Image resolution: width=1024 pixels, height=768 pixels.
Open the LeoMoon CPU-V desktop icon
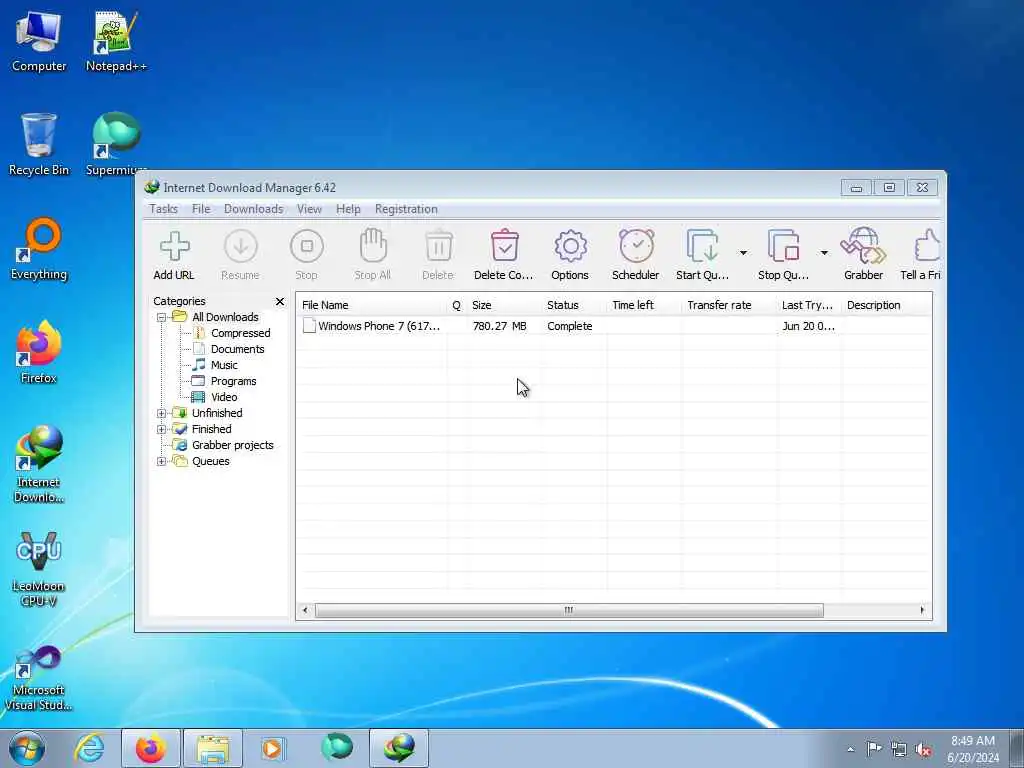39,569
